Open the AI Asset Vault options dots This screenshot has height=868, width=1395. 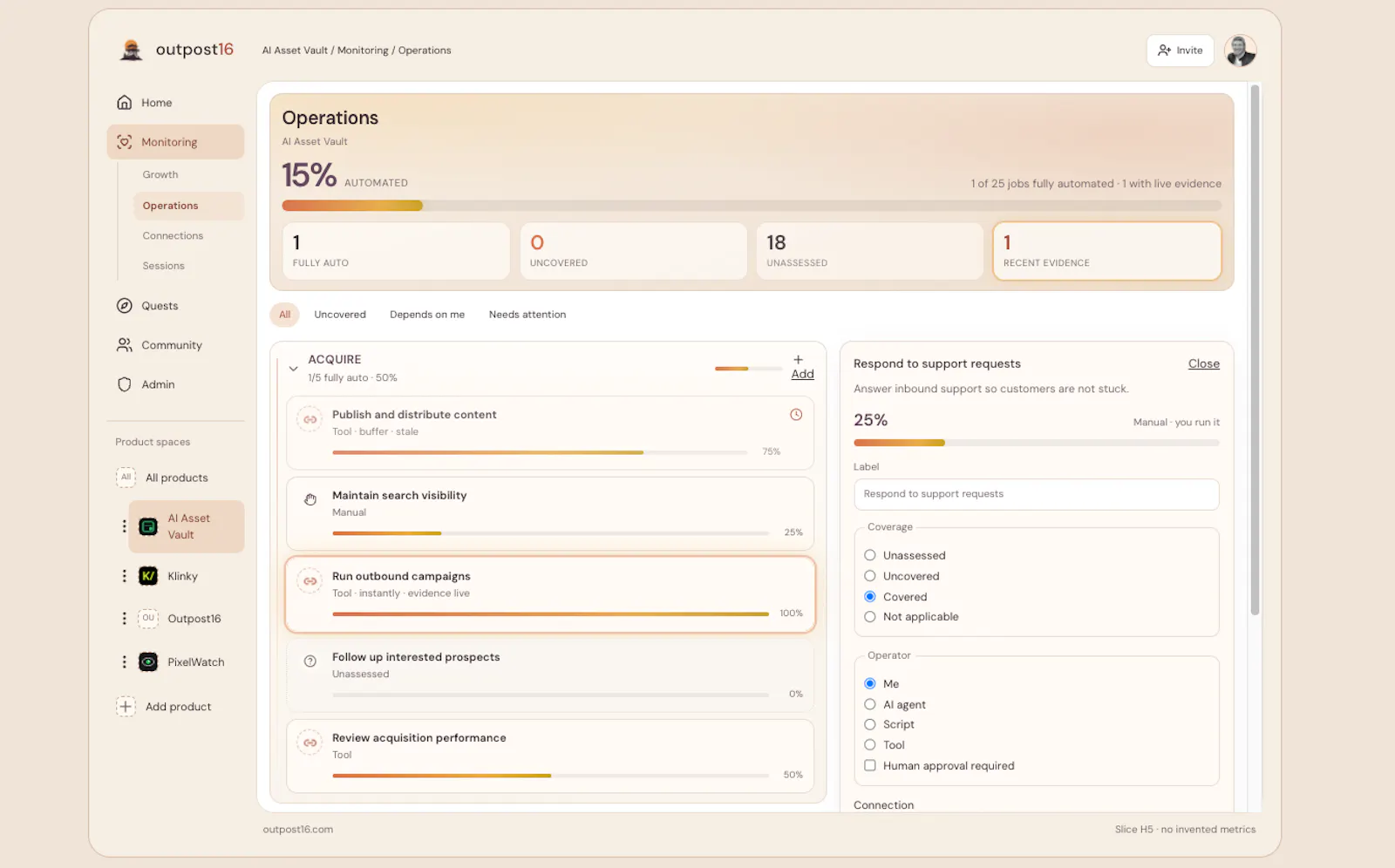pyautogui.click(x=124, y=526)
